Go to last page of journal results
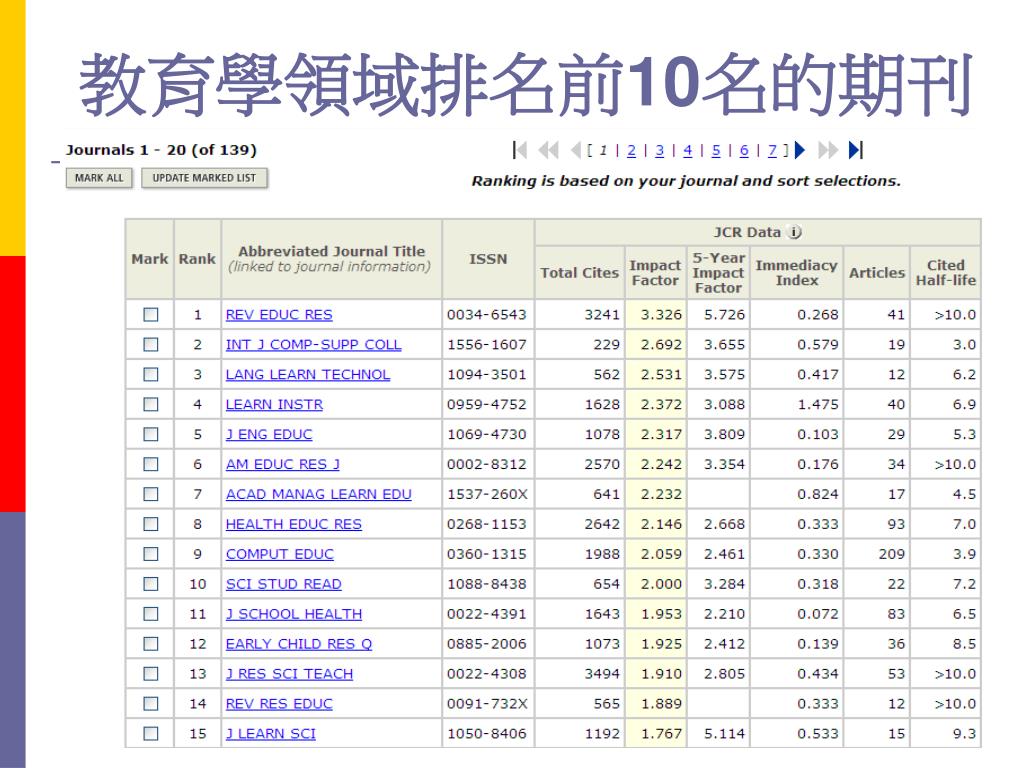Screen dimensions: 1024x768 (856, 150)
